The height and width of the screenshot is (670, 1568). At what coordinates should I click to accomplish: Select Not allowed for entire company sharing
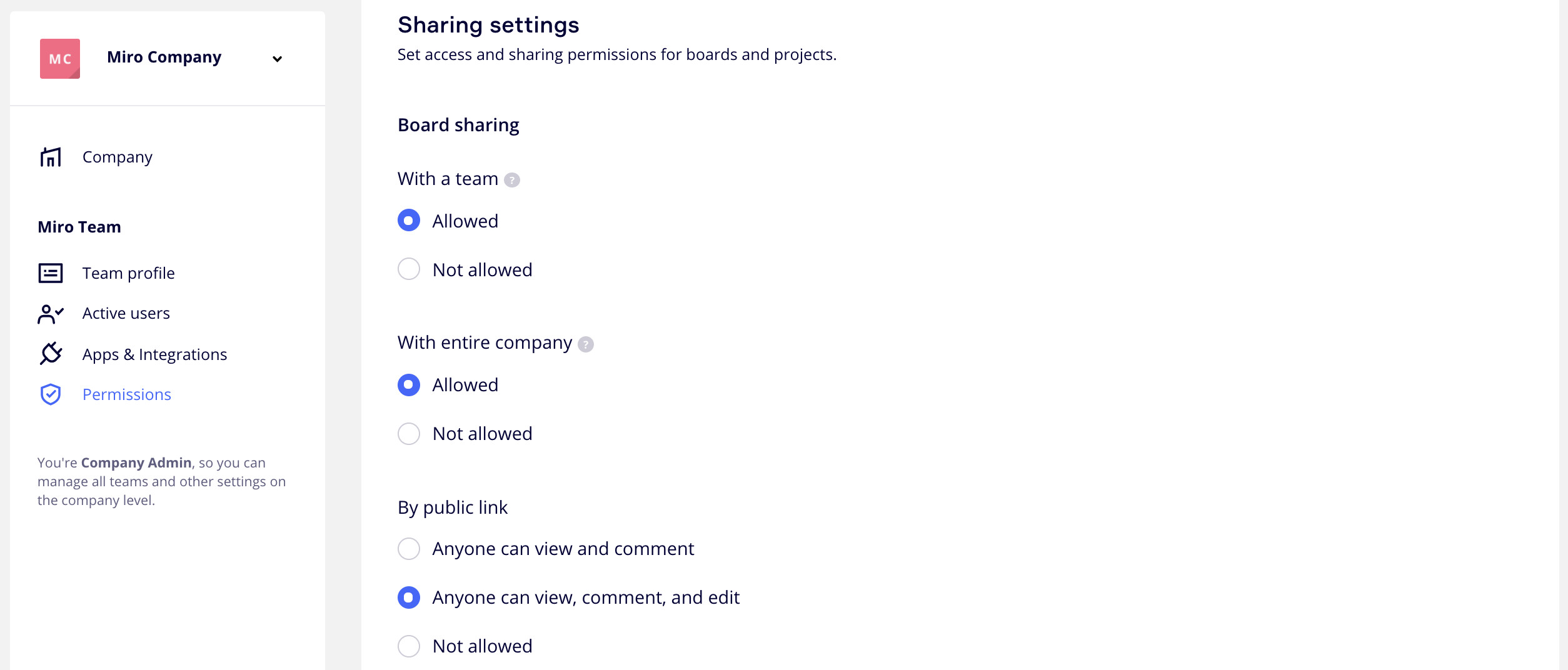point(409,433)
